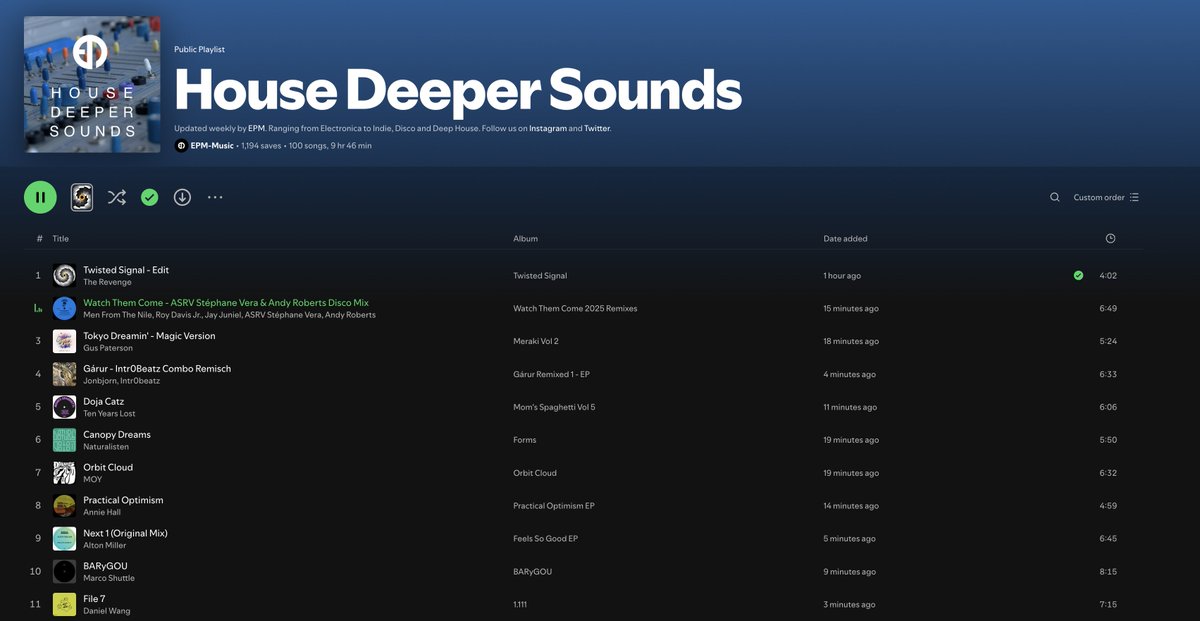Click the now-playing equalizer icon in row 2

click(x=38, y=308)
